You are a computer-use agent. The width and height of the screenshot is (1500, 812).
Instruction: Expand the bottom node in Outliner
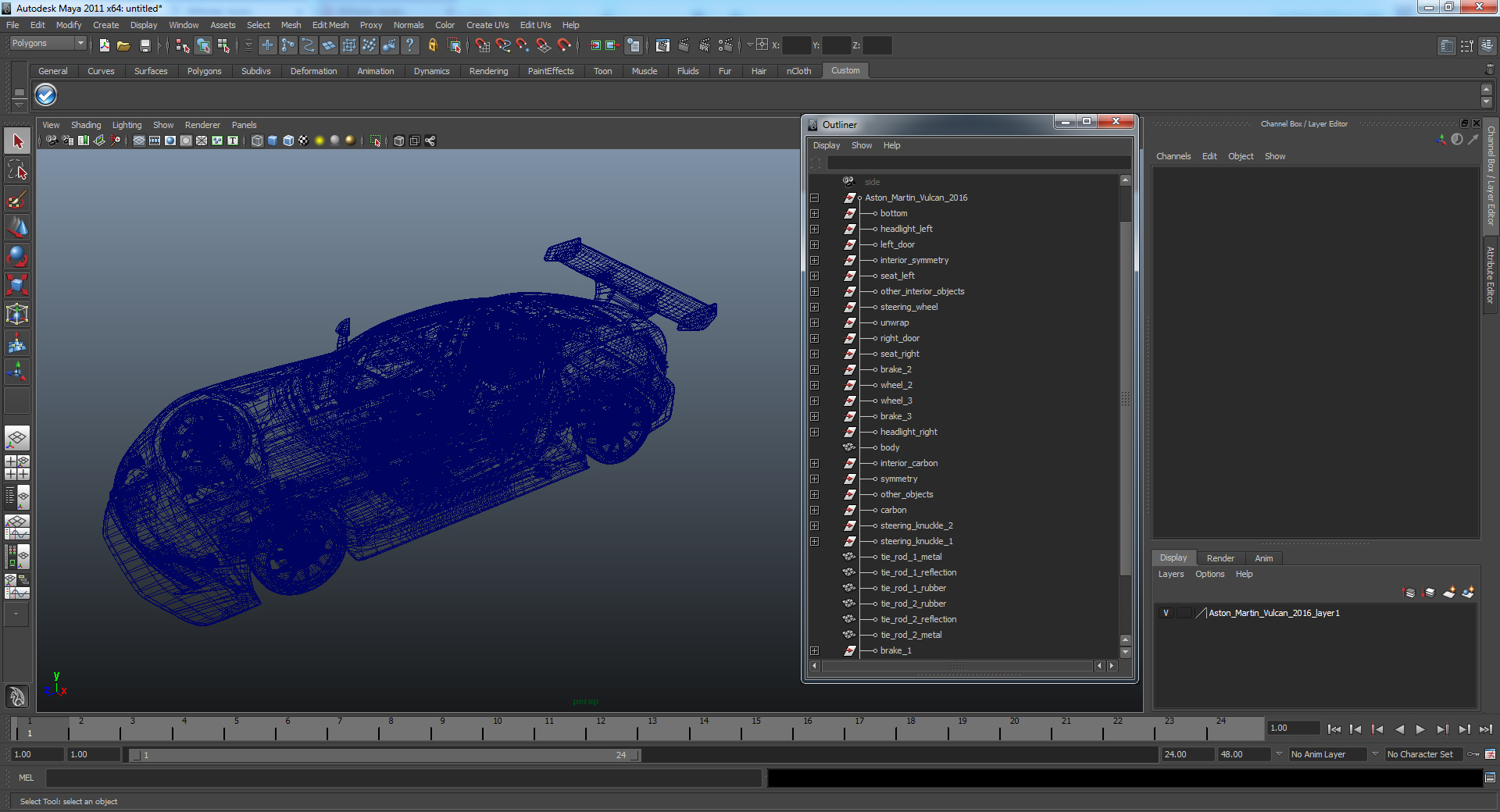pos(814,213)
